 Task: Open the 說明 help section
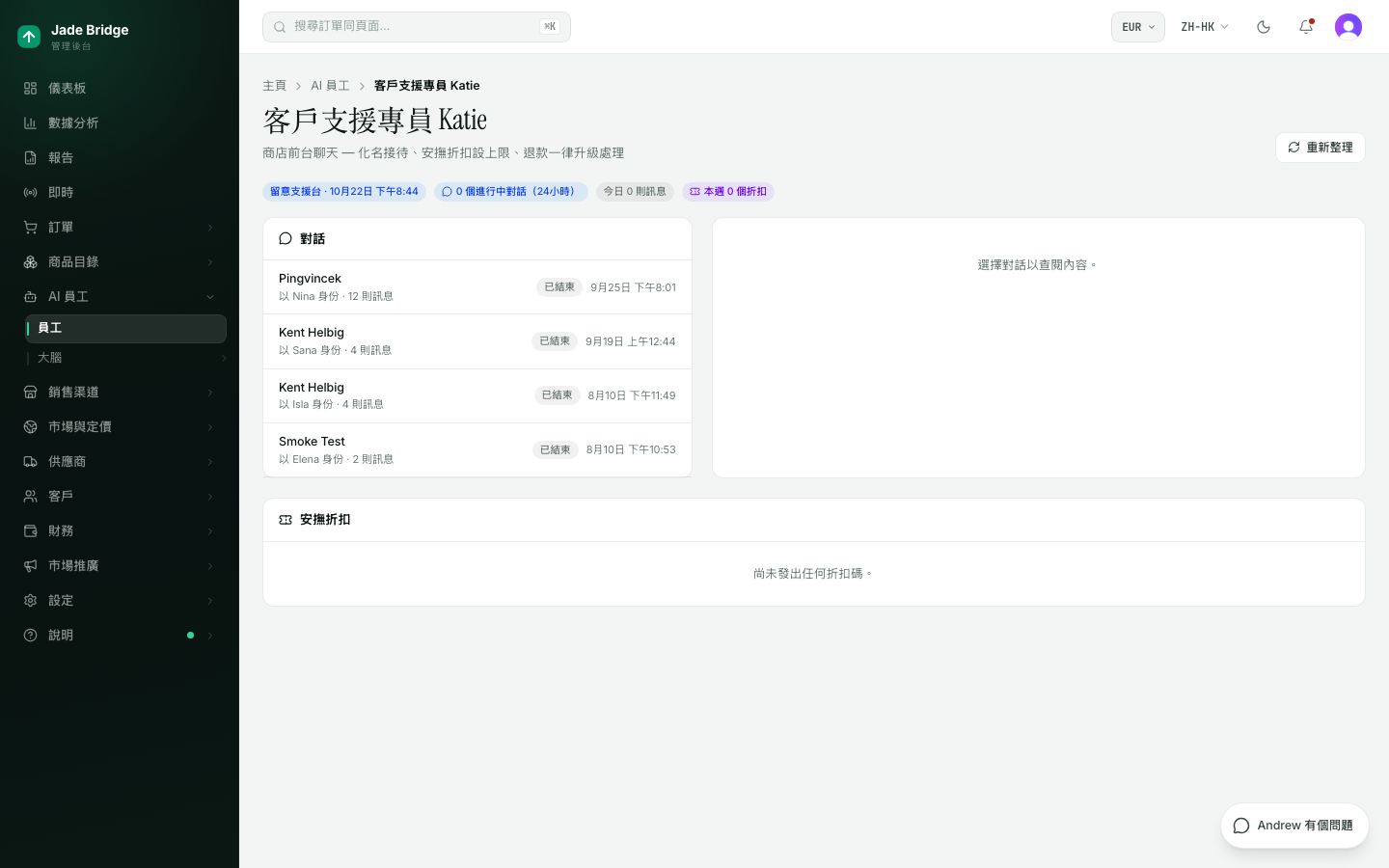[120, 635]
